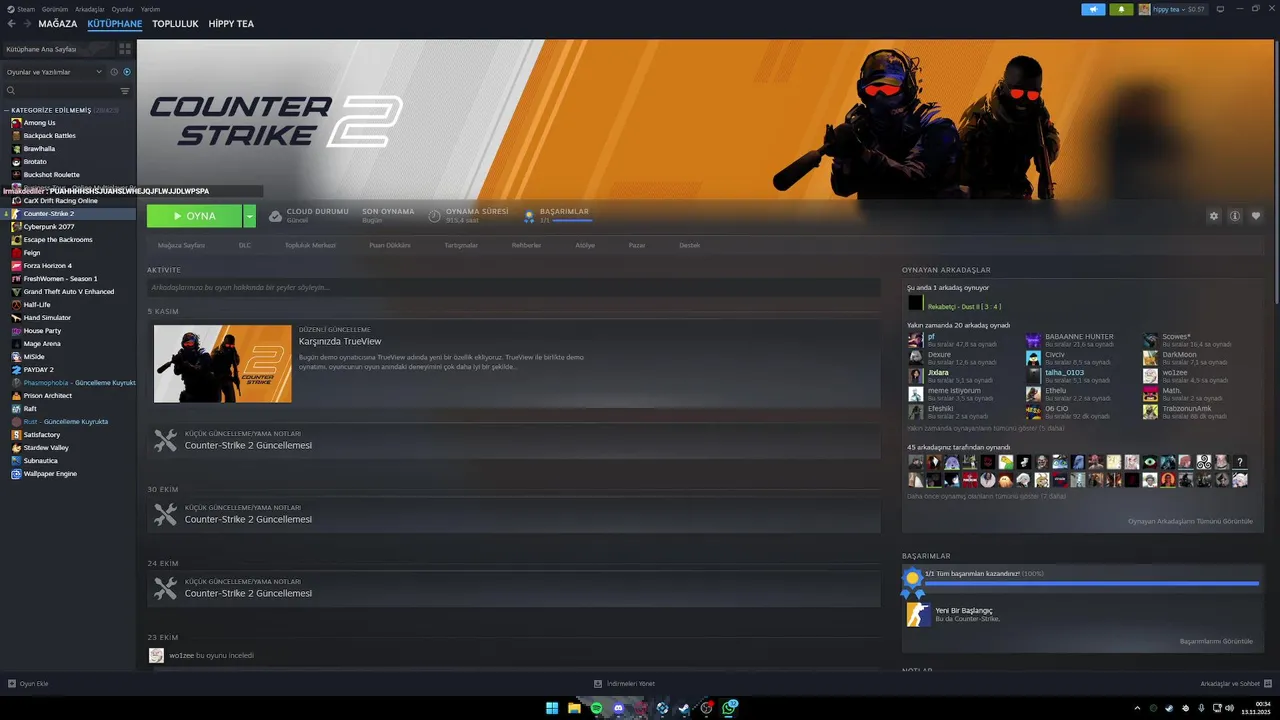This screenshot has width=1280, height=720.
Task: Open WhatsApp from the Windows taskbar
Action: (x=730, y=708)
